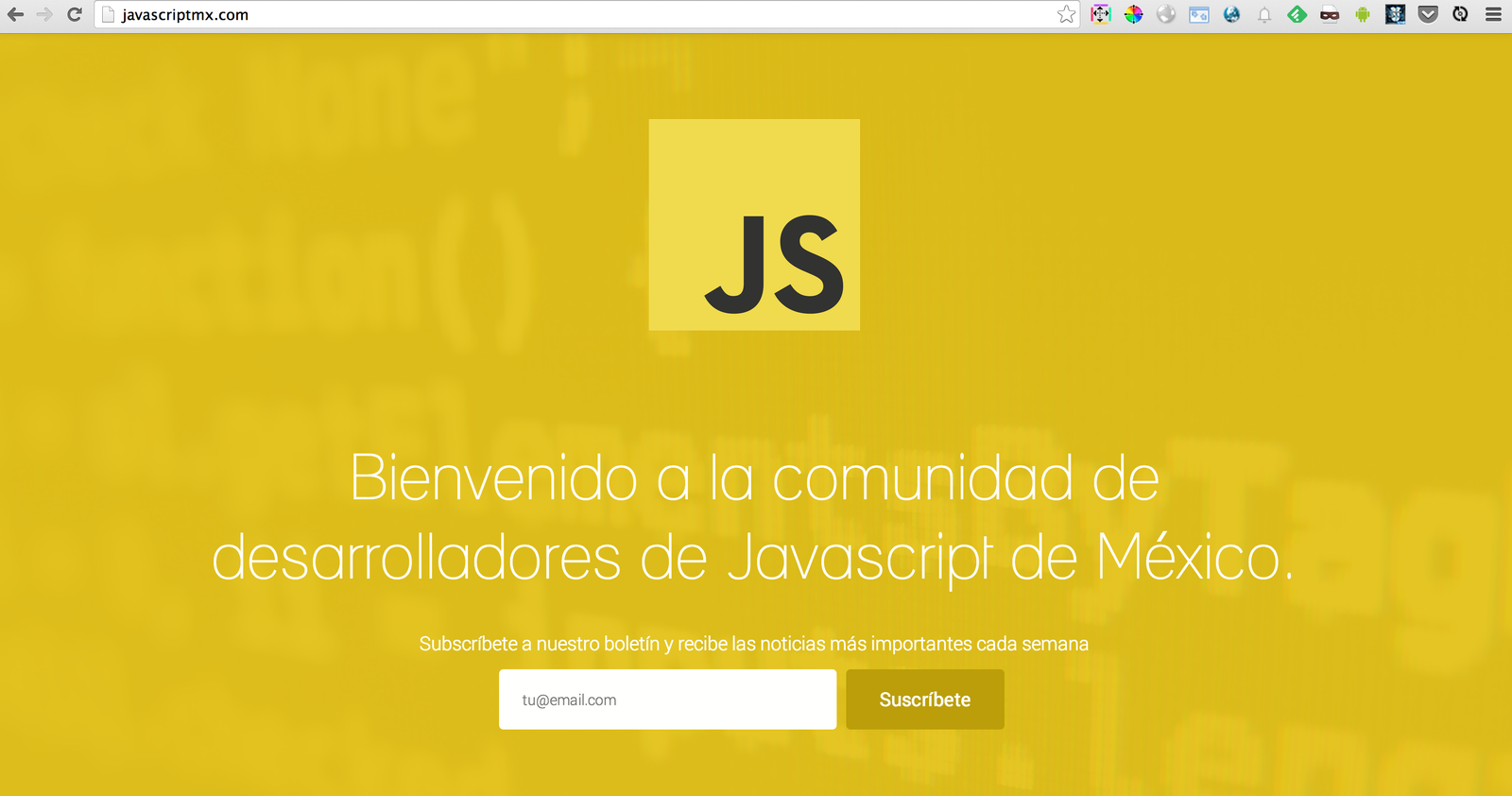Image resolution: width=1512 pixels, height=796 pixels.
Task: Click the 'desarrolladores de Javascript de México.' heading line
Action: coord(752,558)
